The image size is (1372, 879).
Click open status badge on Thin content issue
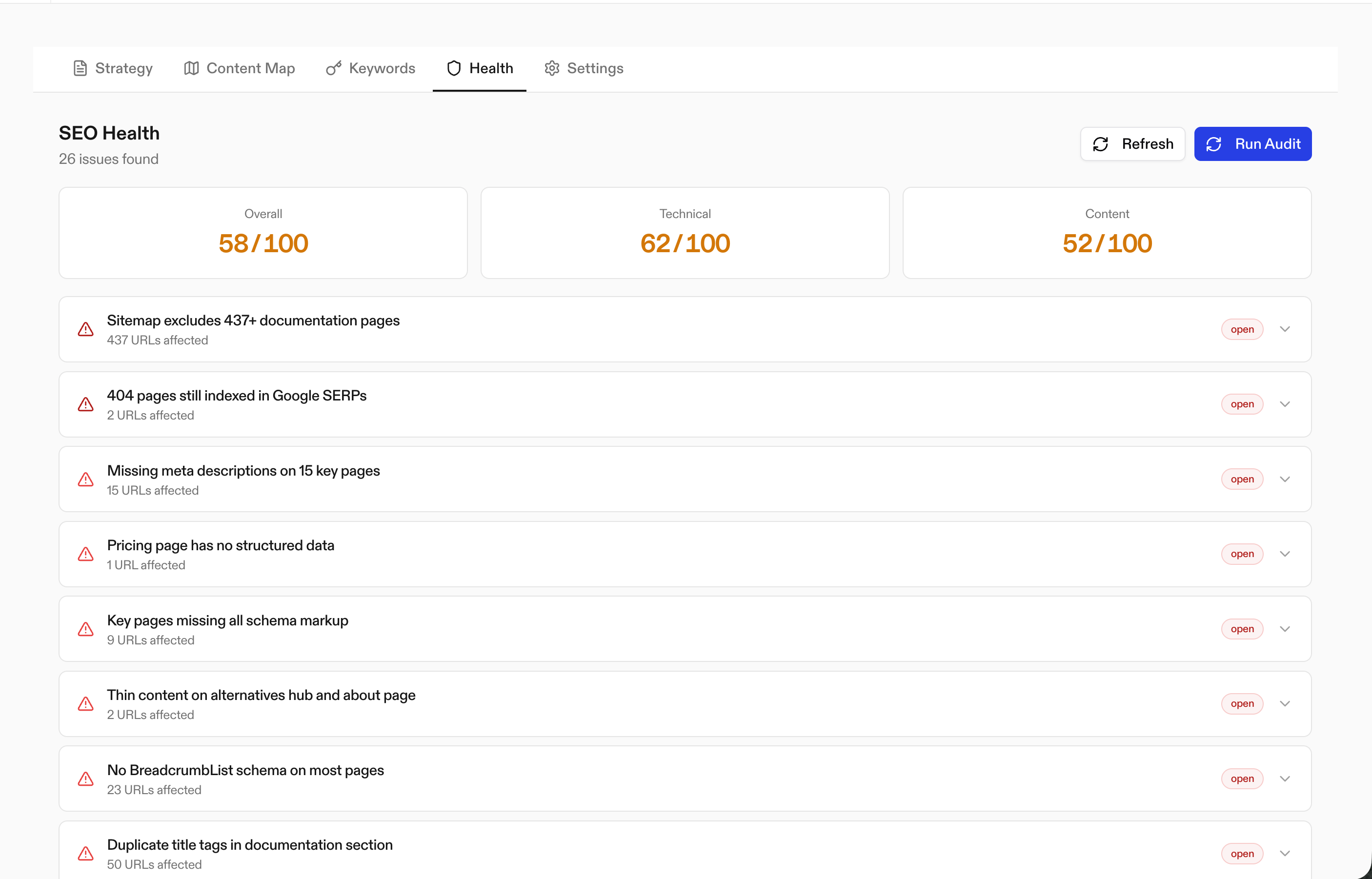pyautogui.click(x=1242, y=704)
